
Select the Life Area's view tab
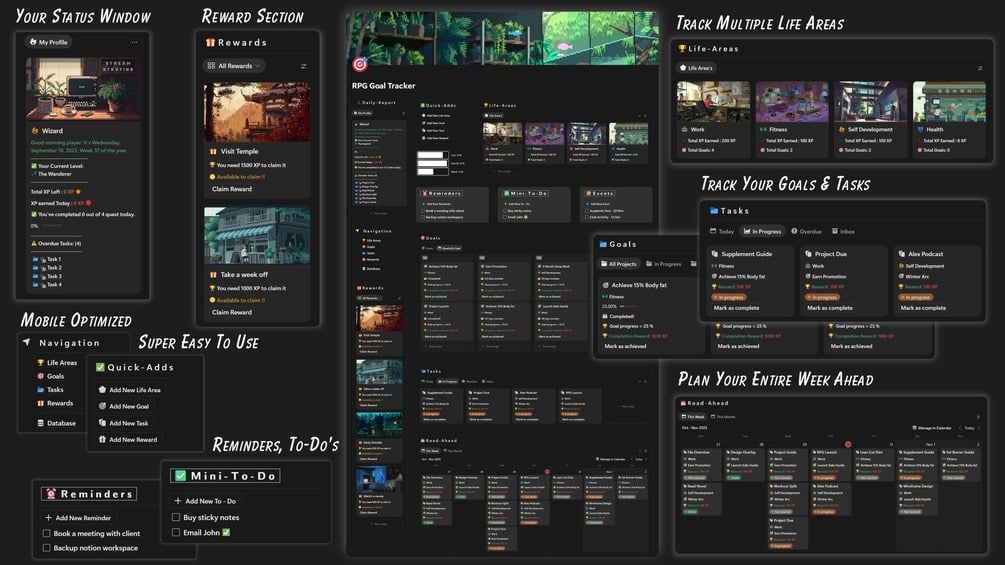[x=696, y=68]
